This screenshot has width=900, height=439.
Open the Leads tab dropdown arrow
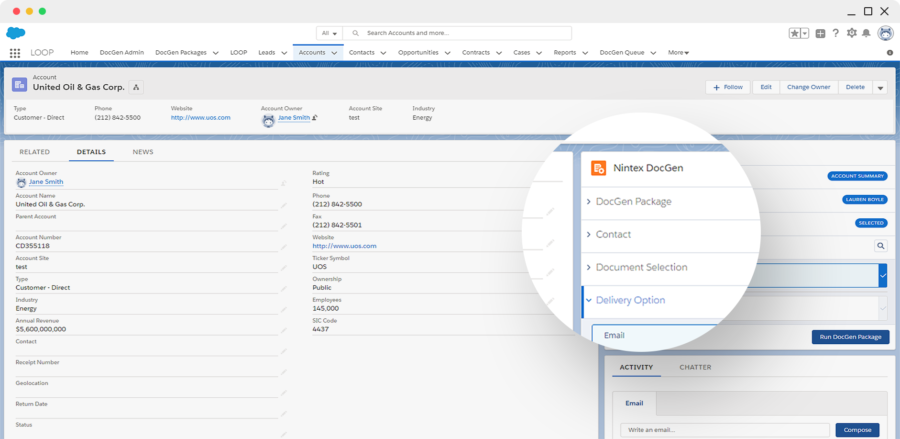pos(284,53)
